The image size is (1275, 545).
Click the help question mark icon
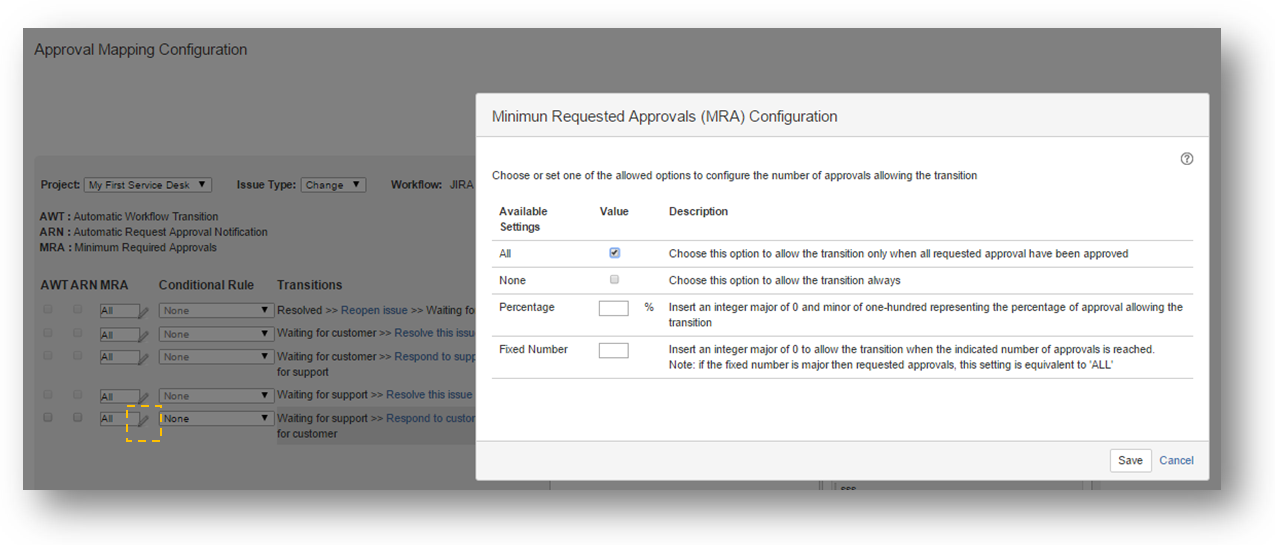coord(1187,159)
